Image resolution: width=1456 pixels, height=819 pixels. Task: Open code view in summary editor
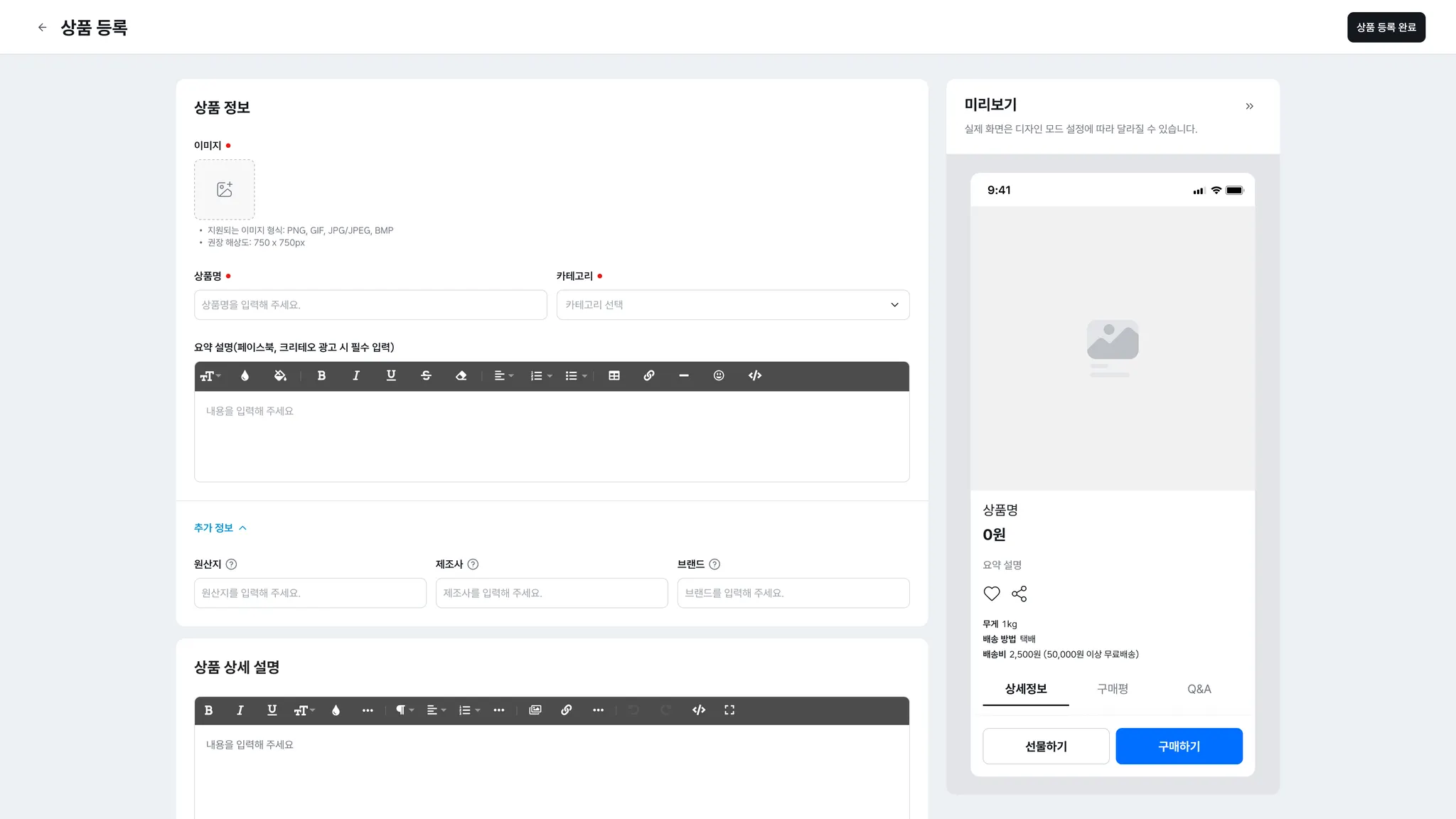click(x=755, y=375)
